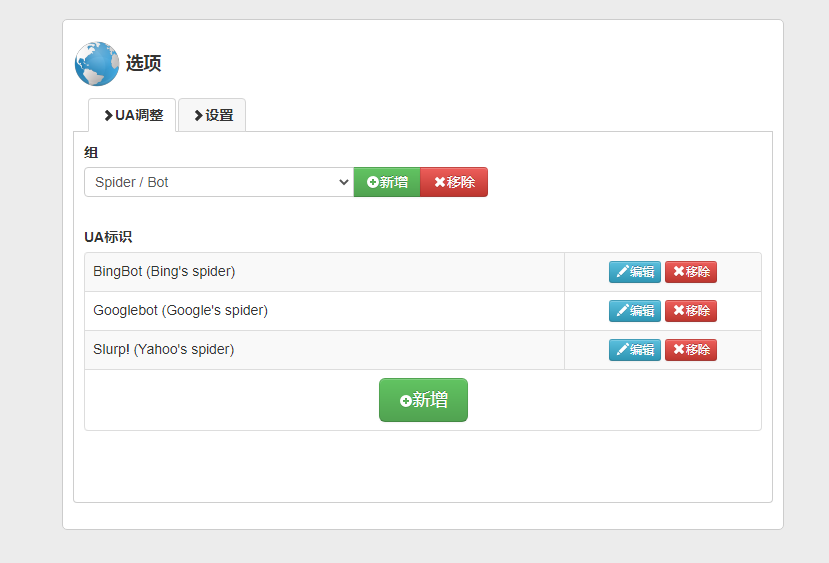The image size is (829, 563).
Task: Click the globe logo icon
Action: coord(97,63)
